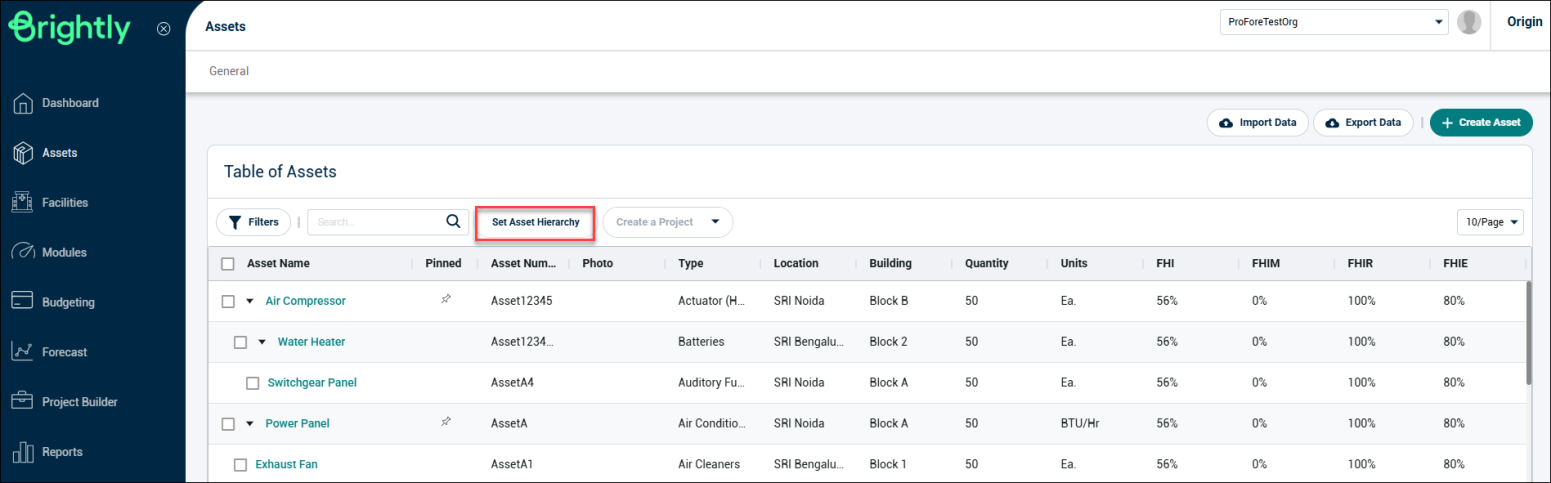Select the General tab
The image size is (1551, 483).
tap(229, 71)
